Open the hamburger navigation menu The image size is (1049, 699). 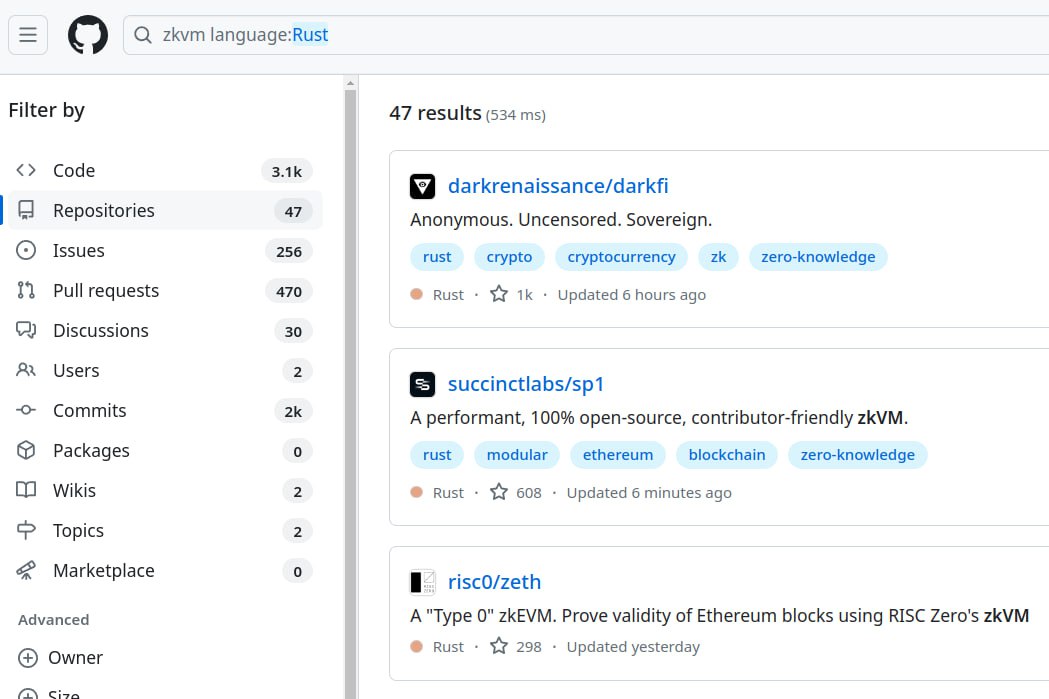click(x=28, y=35)
